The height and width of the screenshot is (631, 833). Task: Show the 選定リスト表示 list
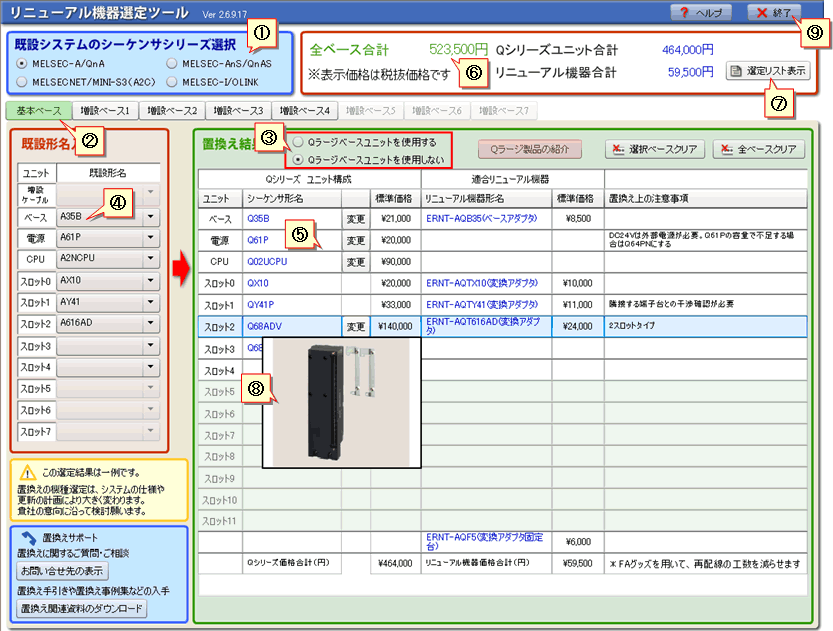768,71
